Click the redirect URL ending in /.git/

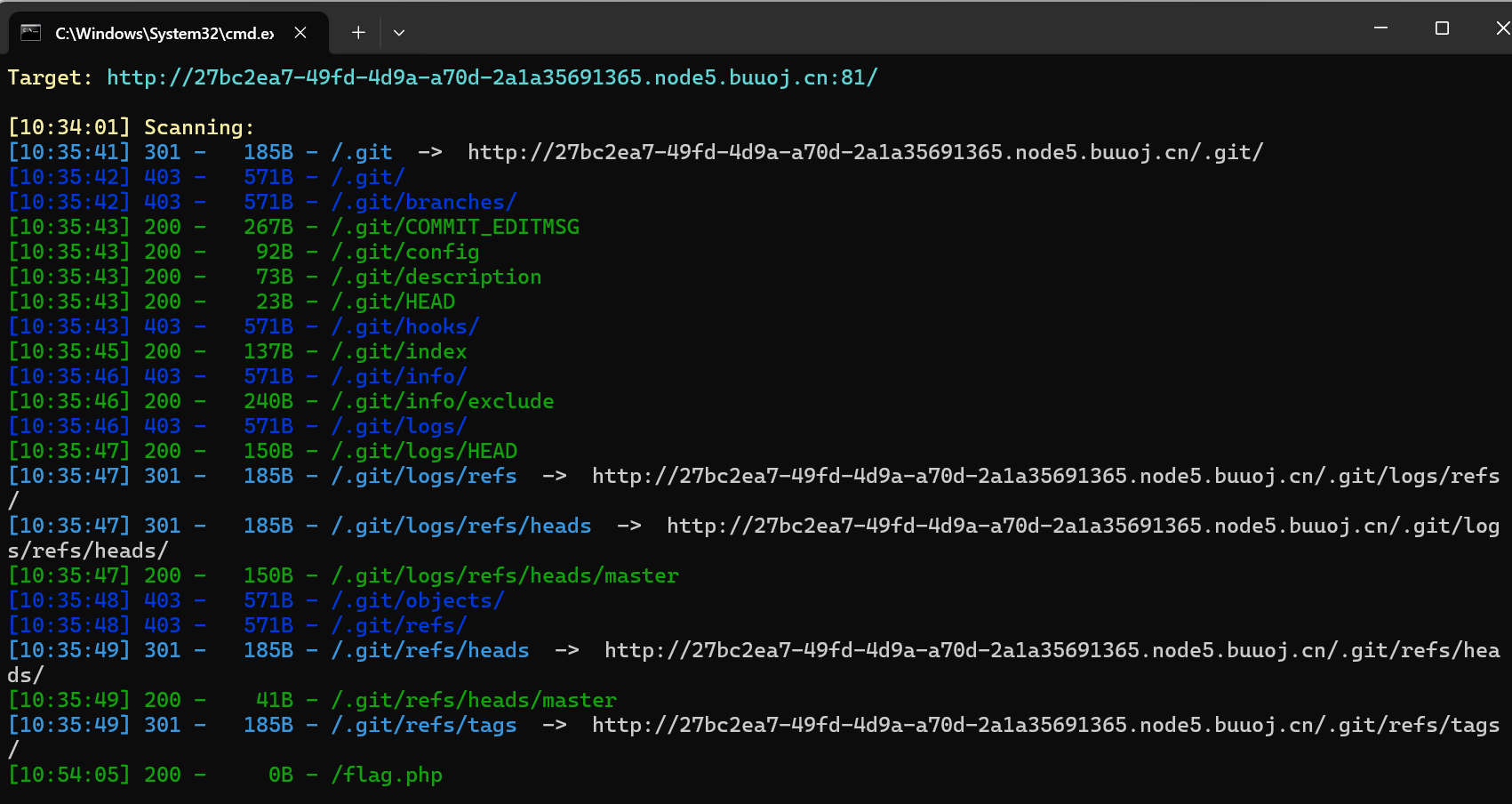coord(865,153)
